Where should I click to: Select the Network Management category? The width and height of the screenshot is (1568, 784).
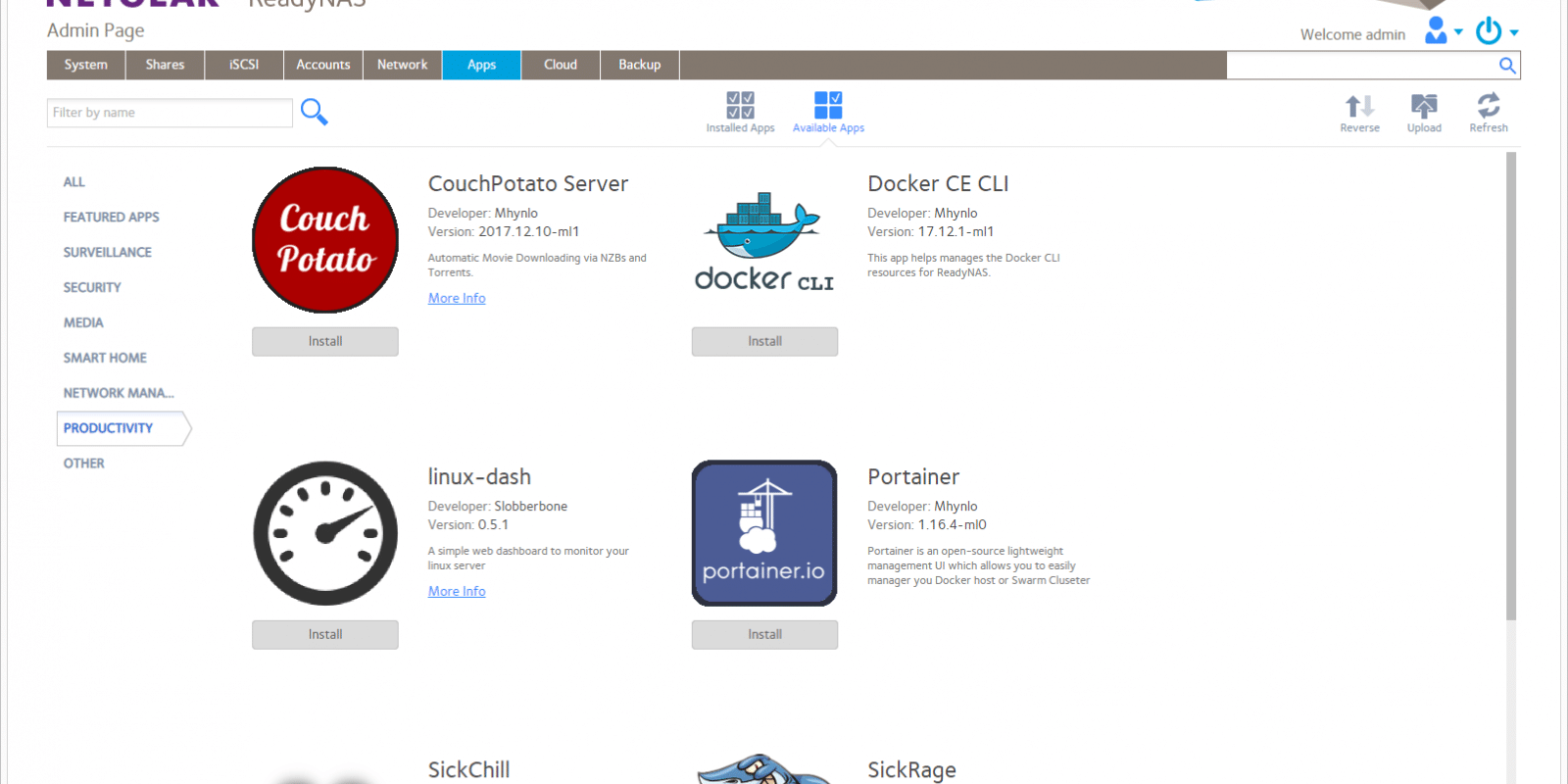119,394
